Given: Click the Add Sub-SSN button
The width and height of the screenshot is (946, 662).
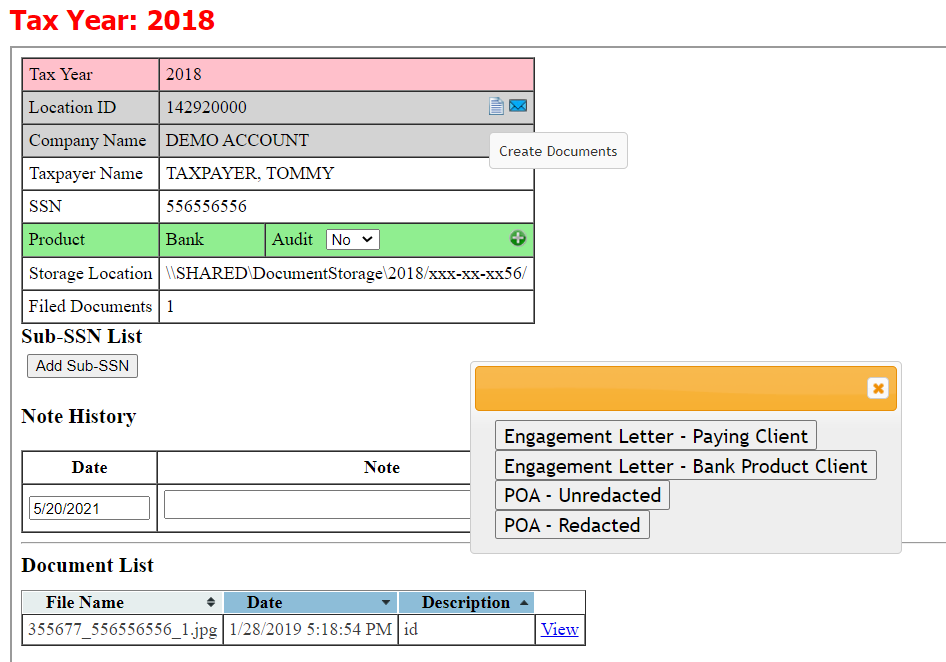Looking at the screenshot, I should pyautogui.click(x=82, y=366).
